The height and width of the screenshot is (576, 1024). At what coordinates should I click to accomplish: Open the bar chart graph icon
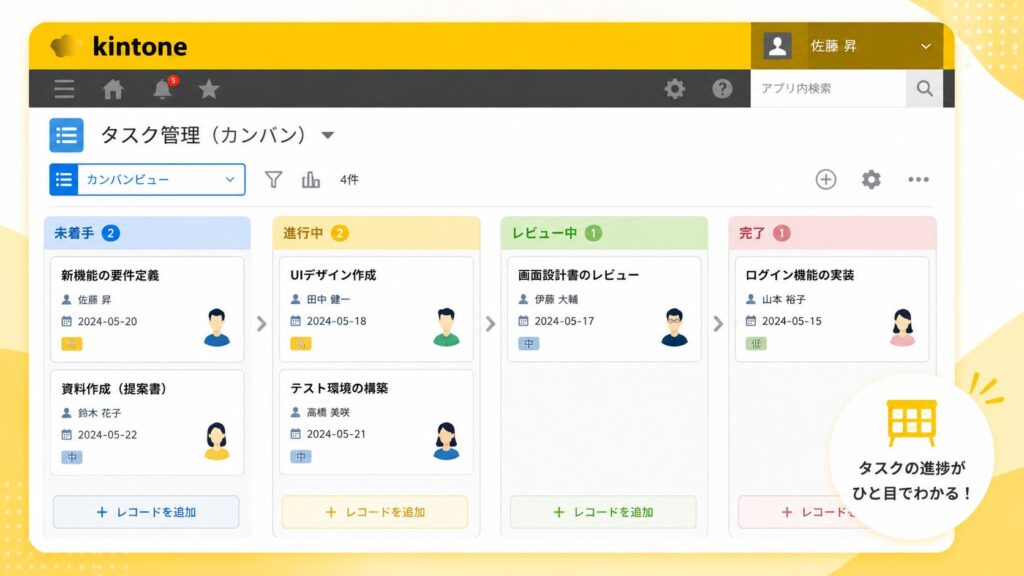coord(311,180)
